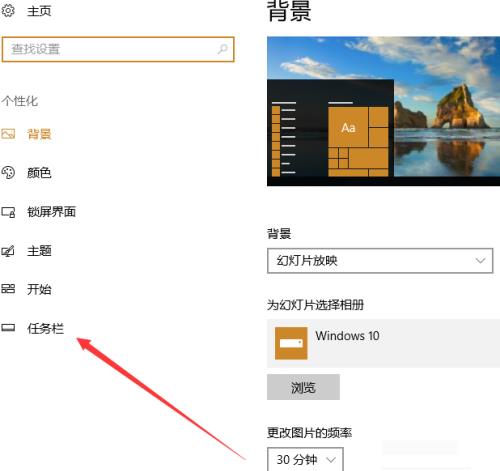Viewport: 500px width, 471px height.
Task: Click the 开始 tiles icon
Action: [8, 289]
